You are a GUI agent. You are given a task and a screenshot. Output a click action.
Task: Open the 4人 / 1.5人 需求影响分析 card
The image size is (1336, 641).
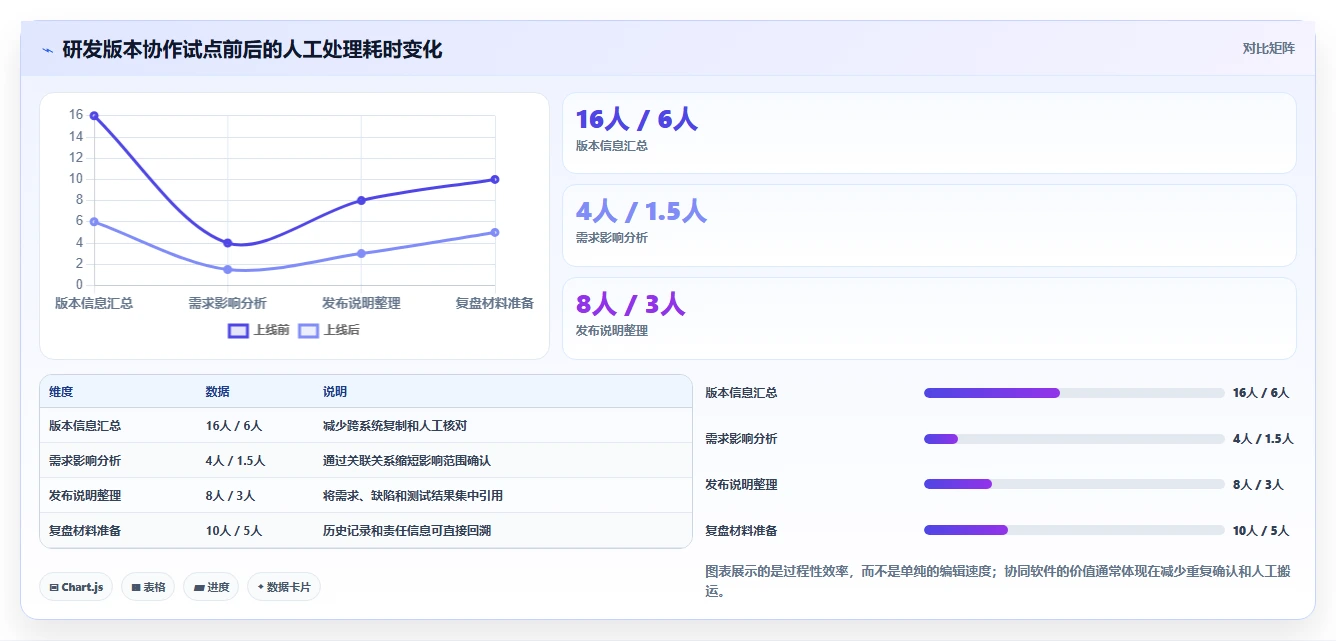(x=929, y=225)
